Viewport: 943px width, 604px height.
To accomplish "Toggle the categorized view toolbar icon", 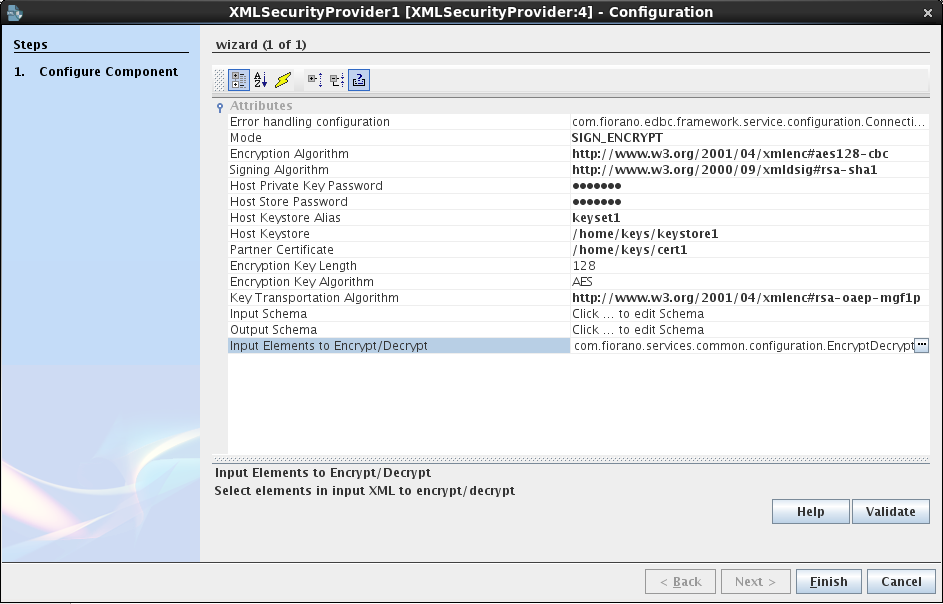I will [x=239, y=80].
